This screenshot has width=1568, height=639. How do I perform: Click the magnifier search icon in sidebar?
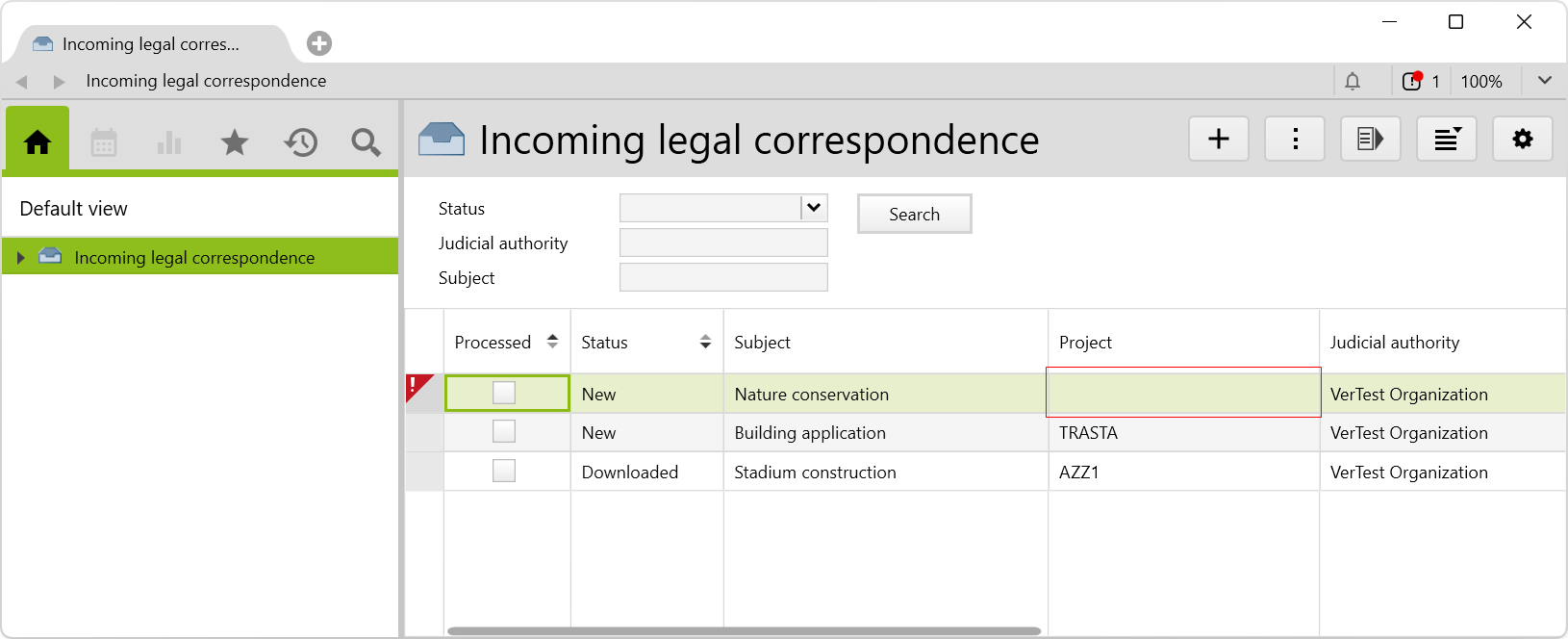click(366, 143)
